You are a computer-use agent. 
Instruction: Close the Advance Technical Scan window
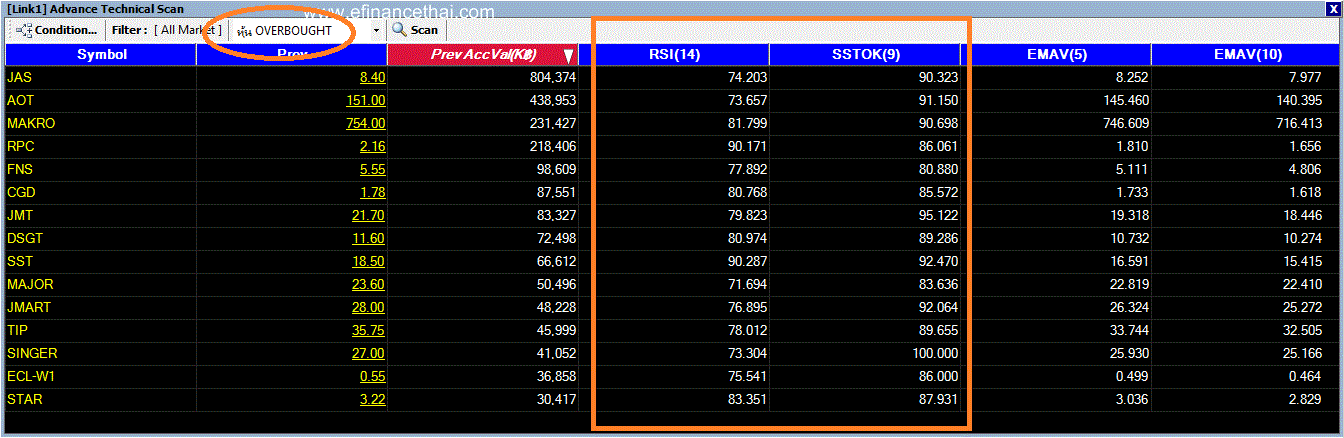[1332, 8]
